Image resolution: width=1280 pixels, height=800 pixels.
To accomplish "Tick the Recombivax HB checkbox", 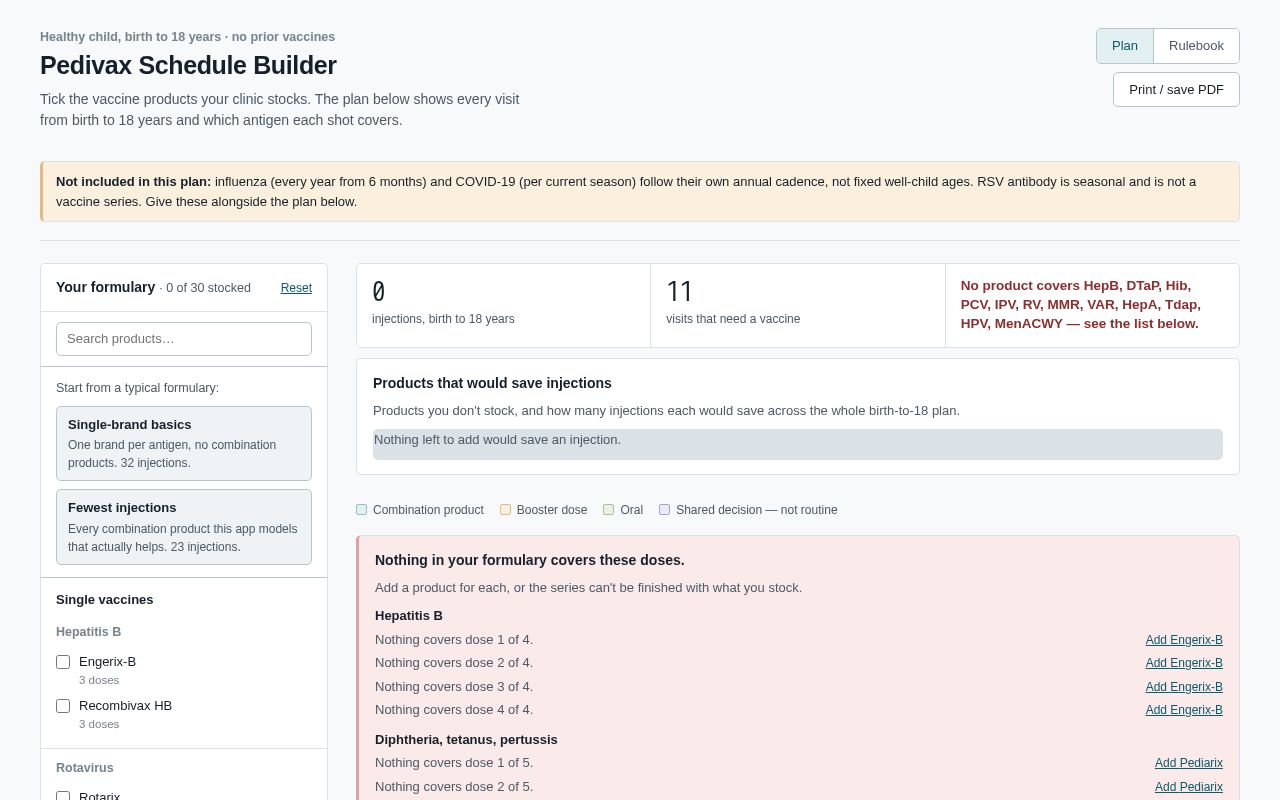I will tap(63, 706).
